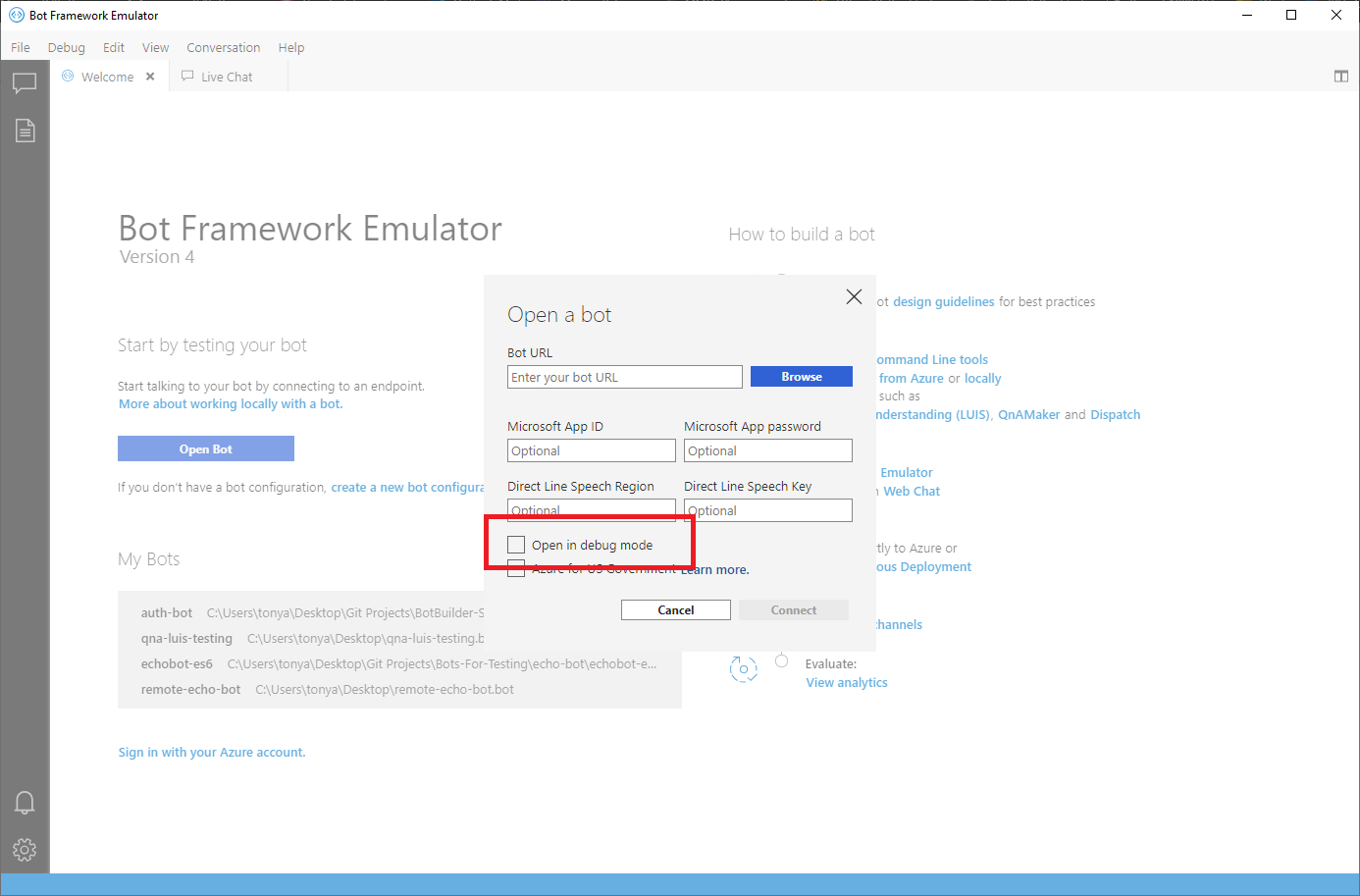Click the chat bubble icon on Live Chat tab
The height and width of the screenshot is (896, 1360).
(187, 76)
